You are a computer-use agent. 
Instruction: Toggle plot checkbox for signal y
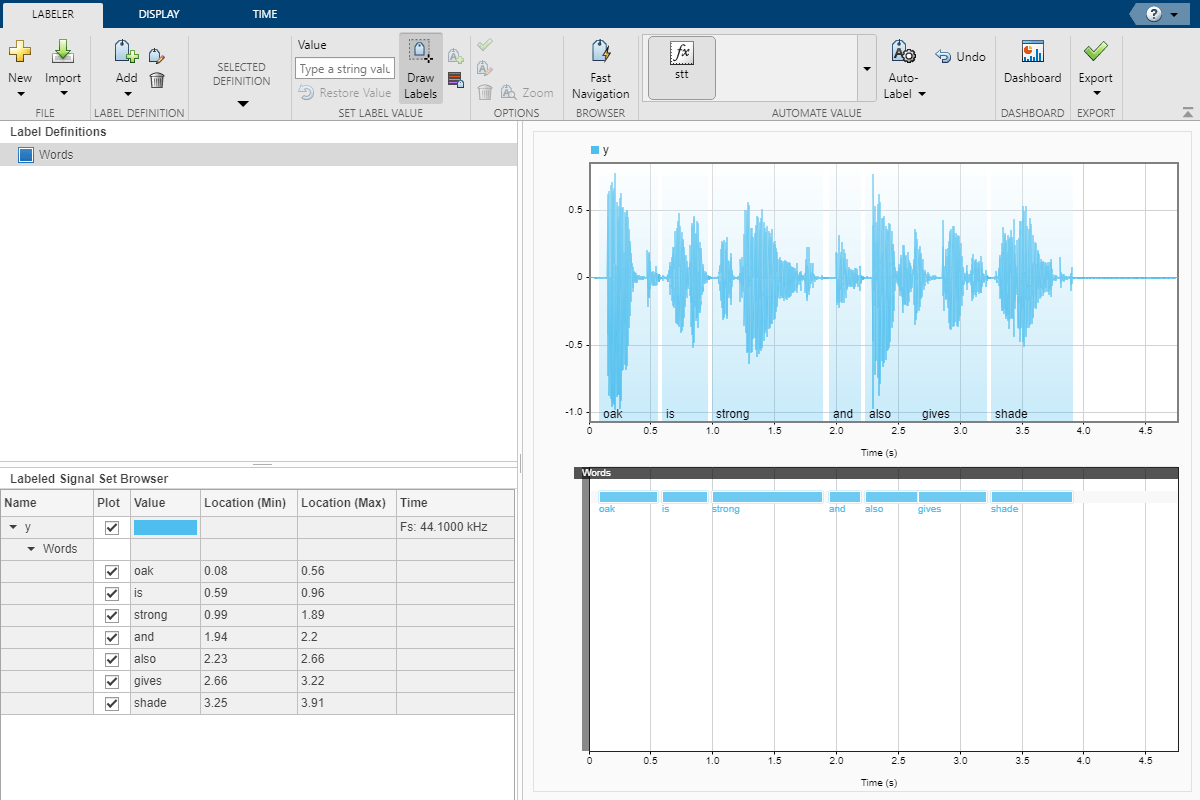112,528
